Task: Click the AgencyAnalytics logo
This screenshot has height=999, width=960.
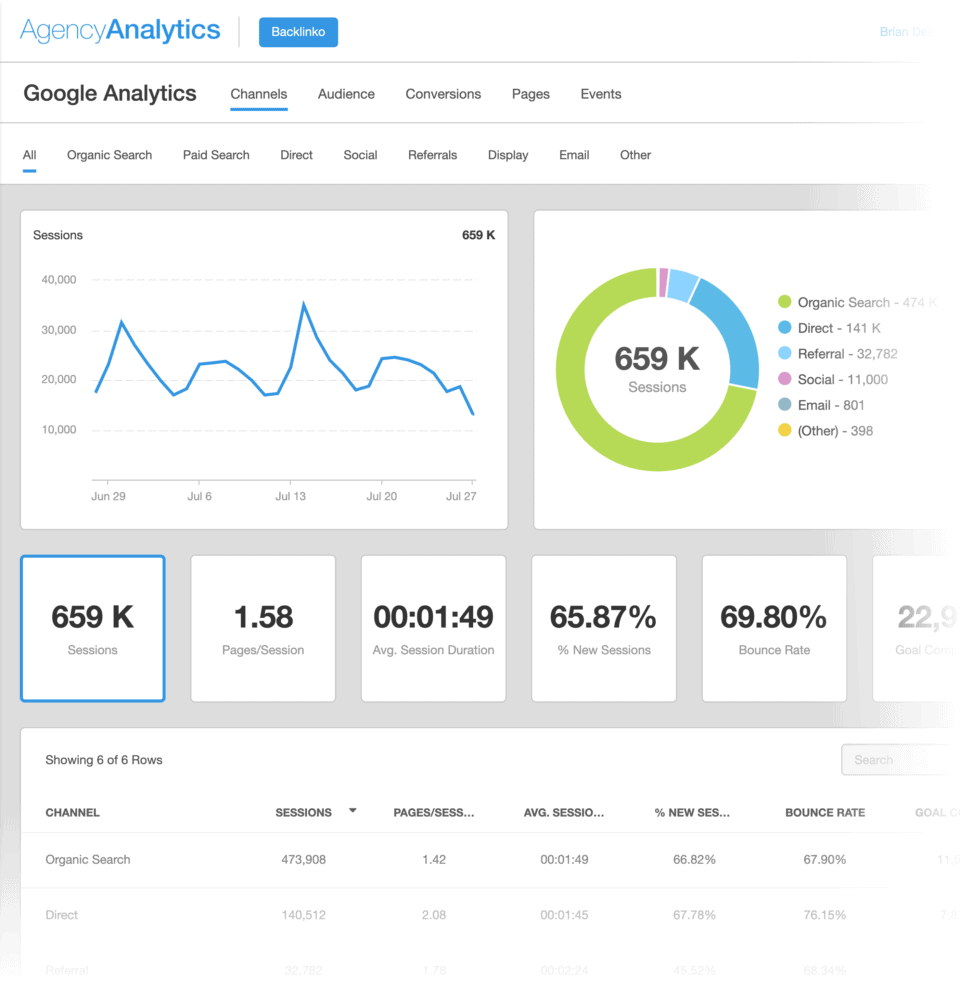Action: tap(119, 30)
